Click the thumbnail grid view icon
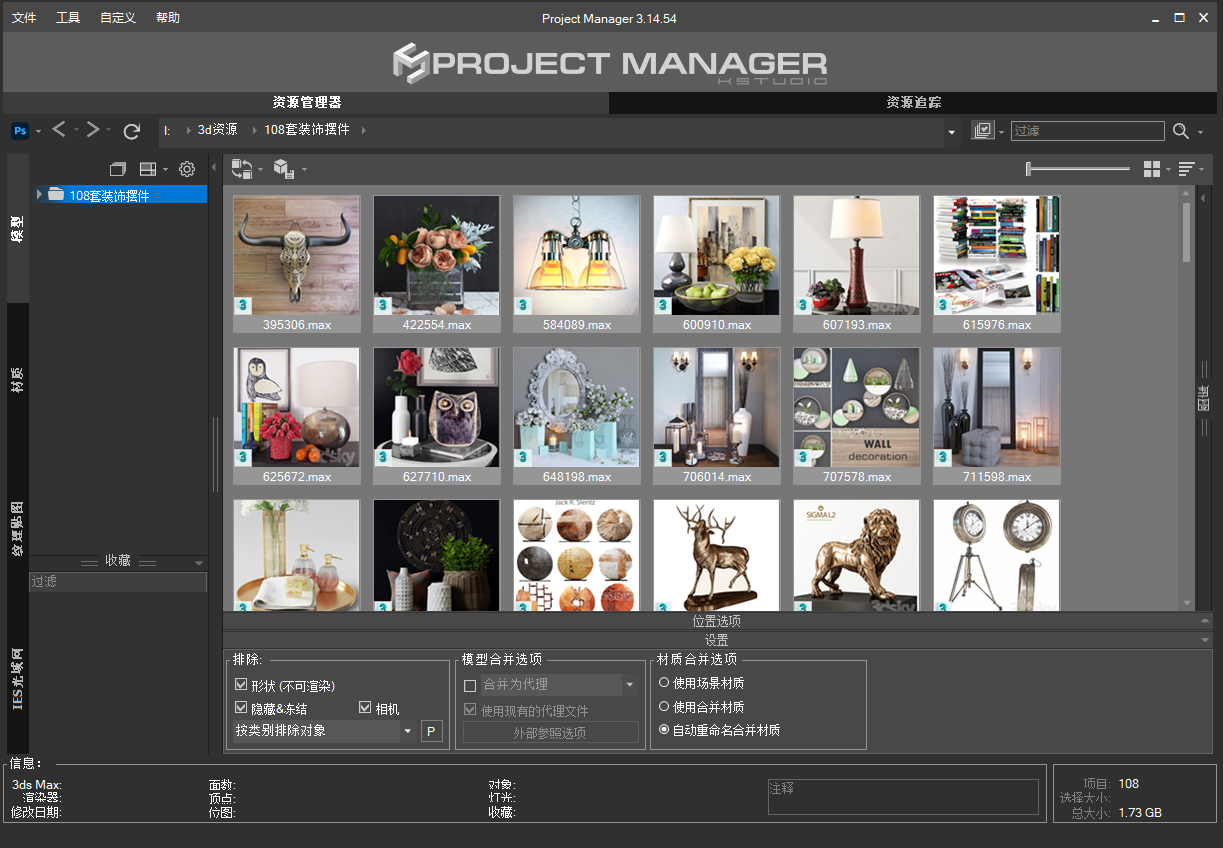Screen dimensions: 1223x848 tap(1152, 169)
